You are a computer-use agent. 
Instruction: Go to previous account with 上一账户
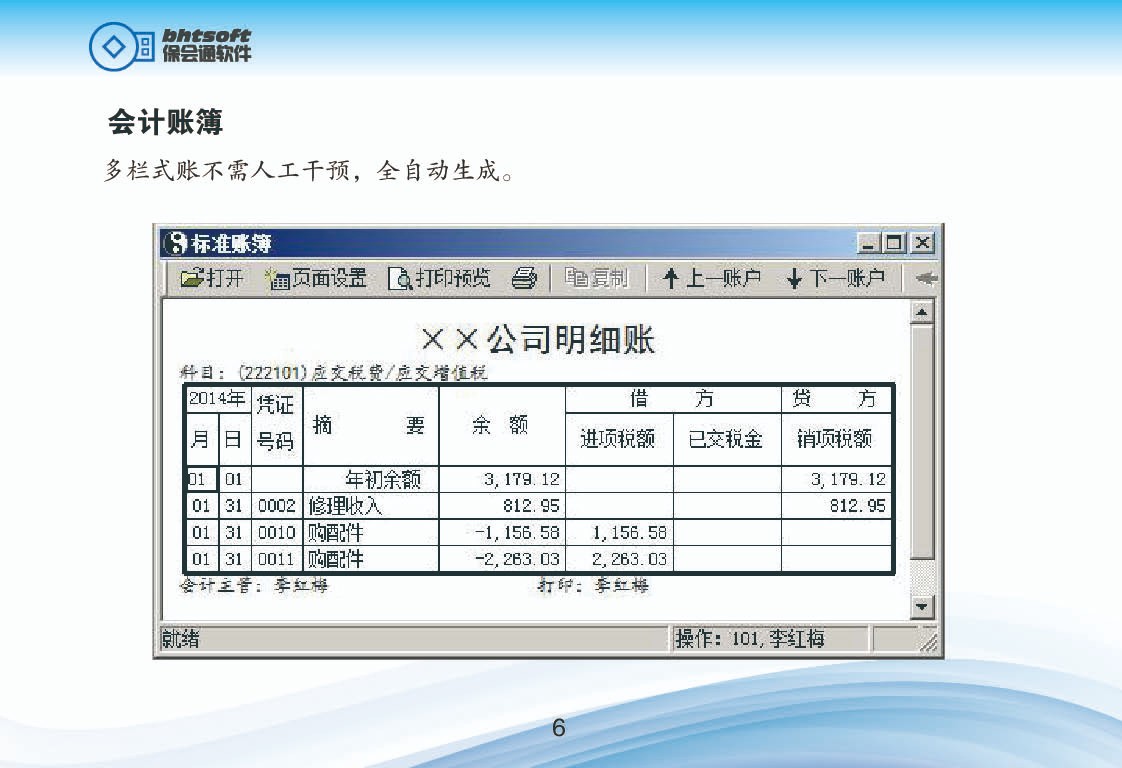coord(711,279)
